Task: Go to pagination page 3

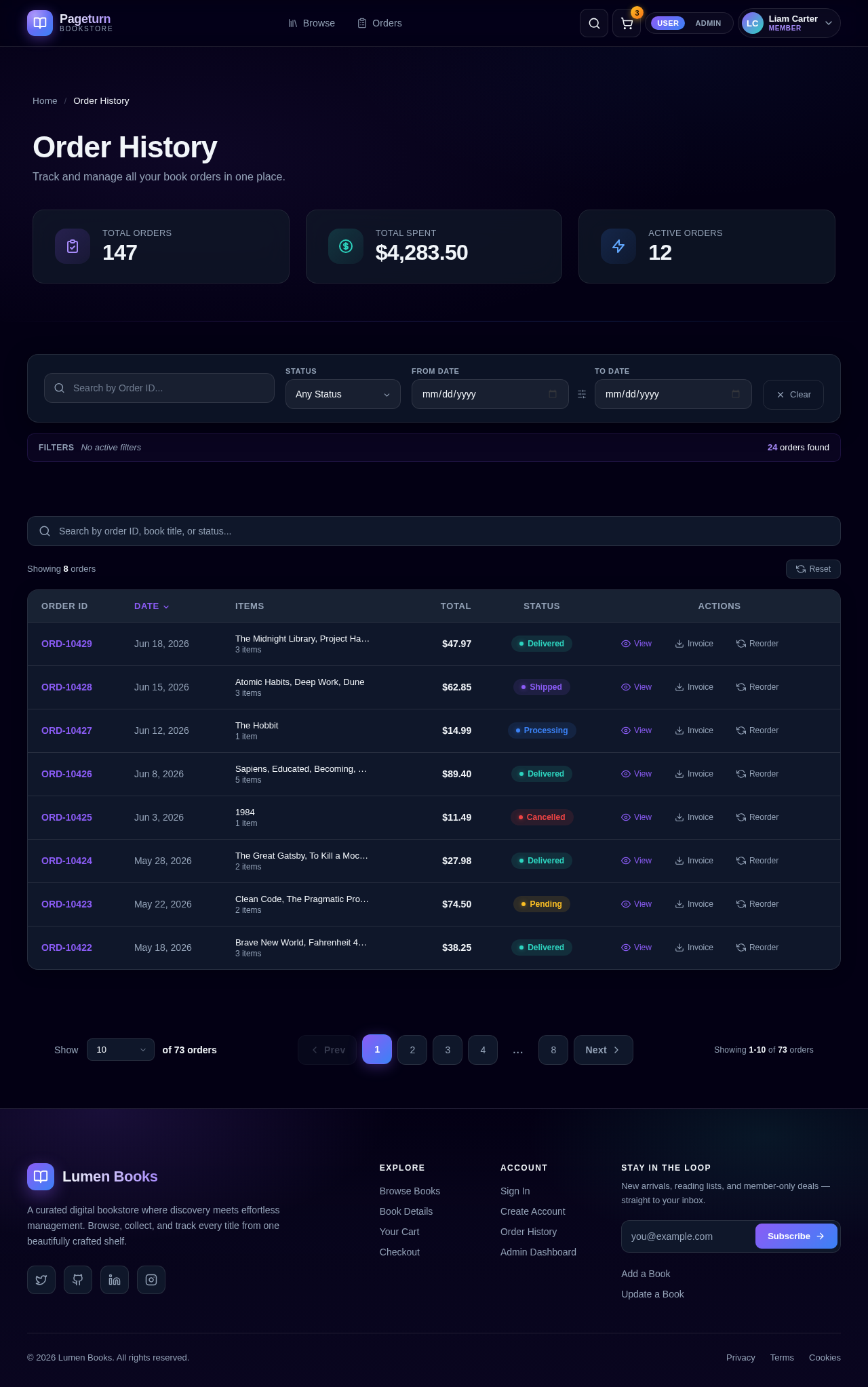Action: pos(448,1050)
